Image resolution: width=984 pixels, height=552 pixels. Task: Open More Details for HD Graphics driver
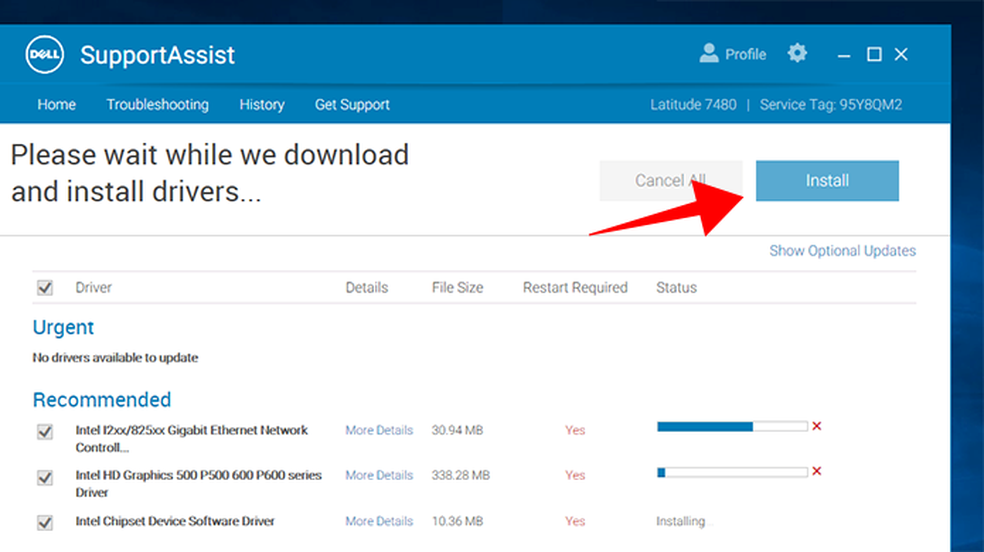(379, 475)
